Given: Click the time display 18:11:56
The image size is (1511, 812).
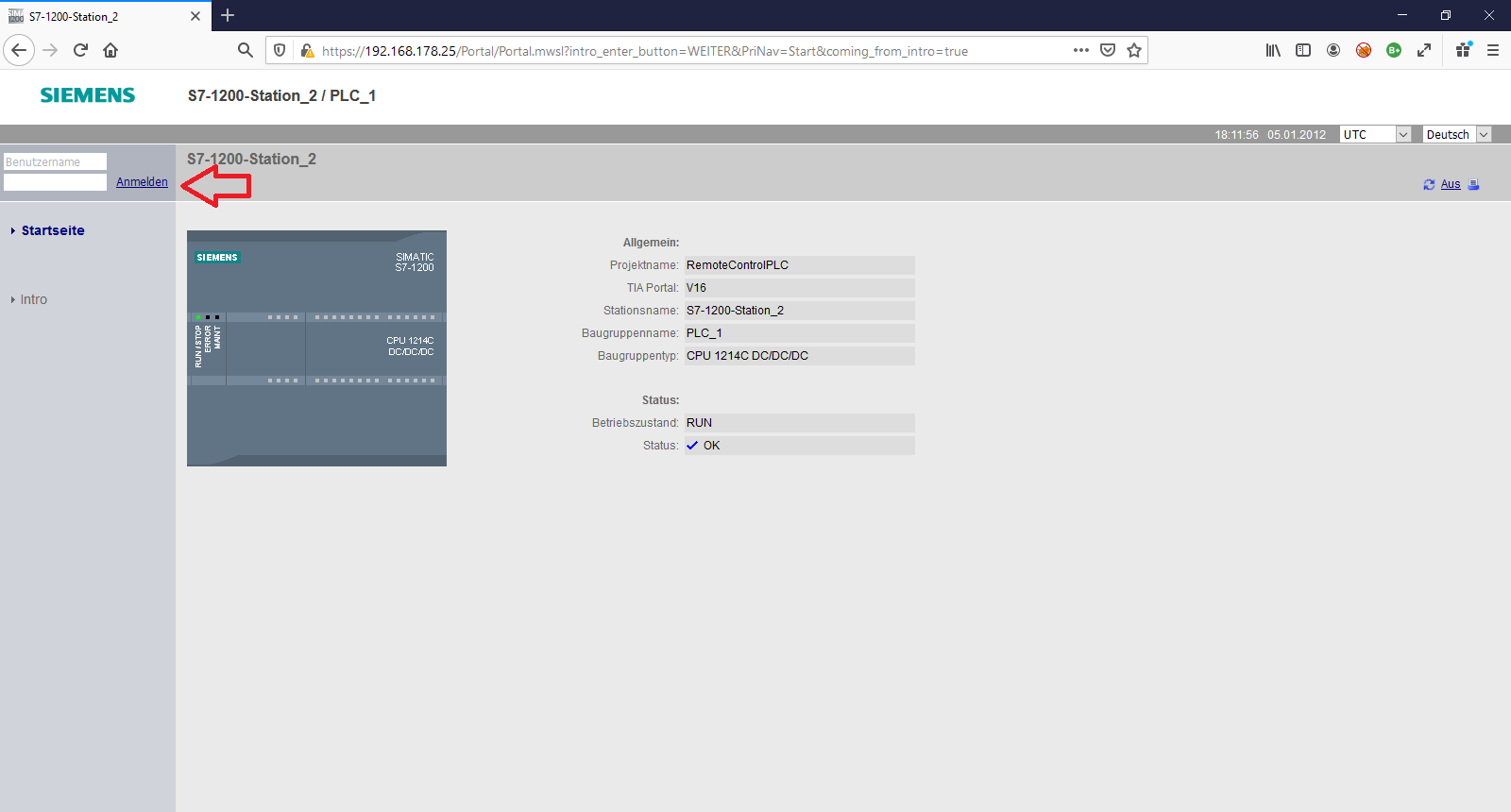Looking at the screenshot, I should pos(1236,135).
